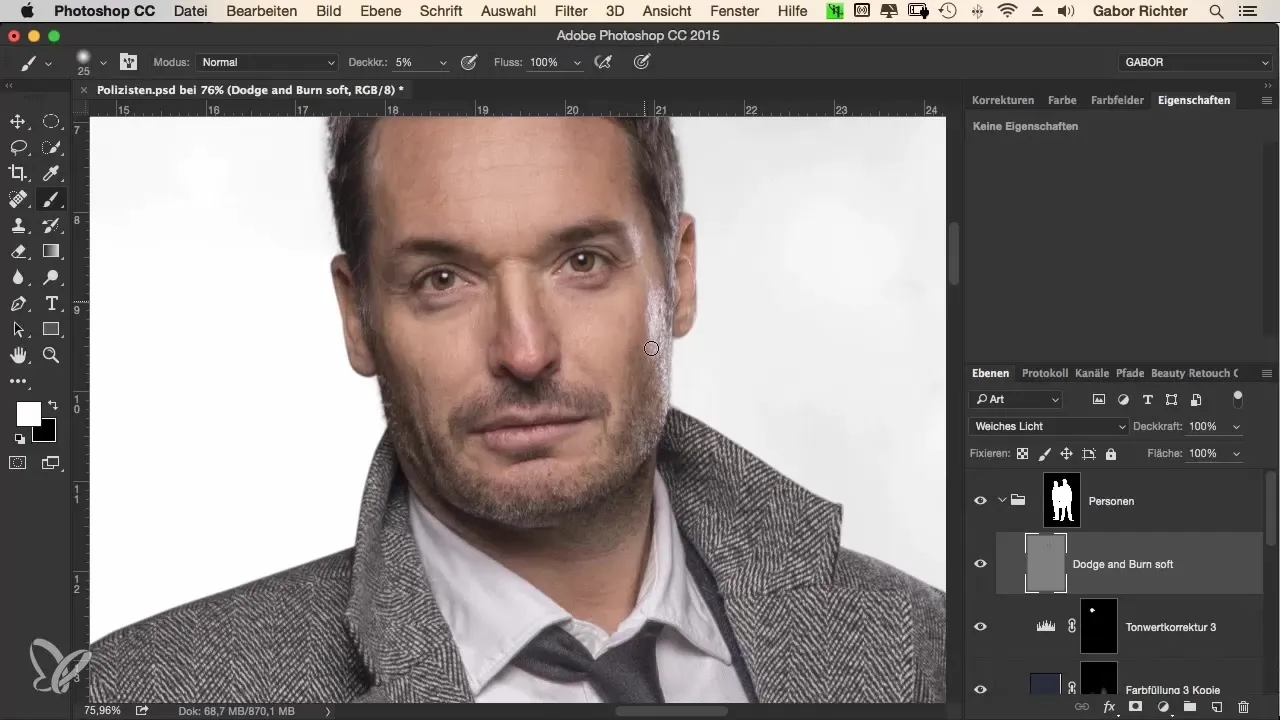Hide the Farbfüllung 3 Kopie layer
Viewport: 1280px width, 720px height.
(x=980, y=689)
